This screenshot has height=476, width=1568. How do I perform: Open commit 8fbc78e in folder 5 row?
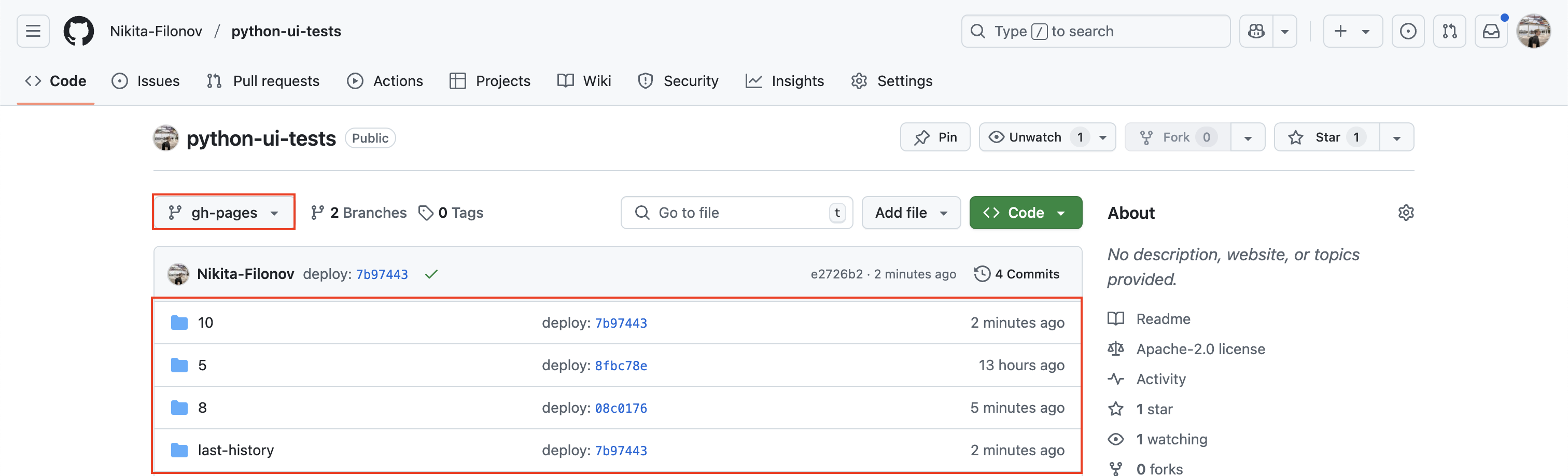[621, 366]
